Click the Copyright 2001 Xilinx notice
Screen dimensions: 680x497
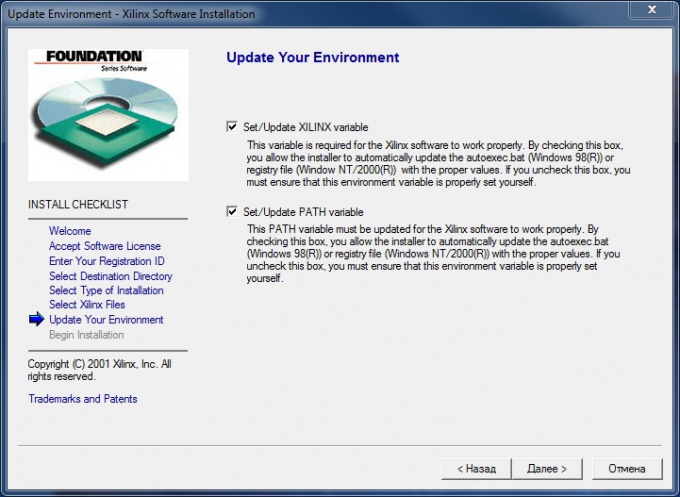(x=99, y=370)
